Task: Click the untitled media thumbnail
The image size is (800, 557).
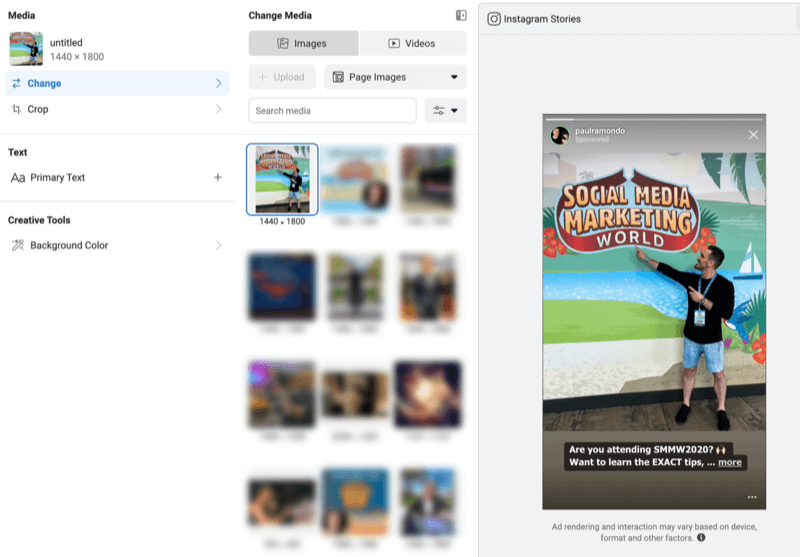Action: 26,49
